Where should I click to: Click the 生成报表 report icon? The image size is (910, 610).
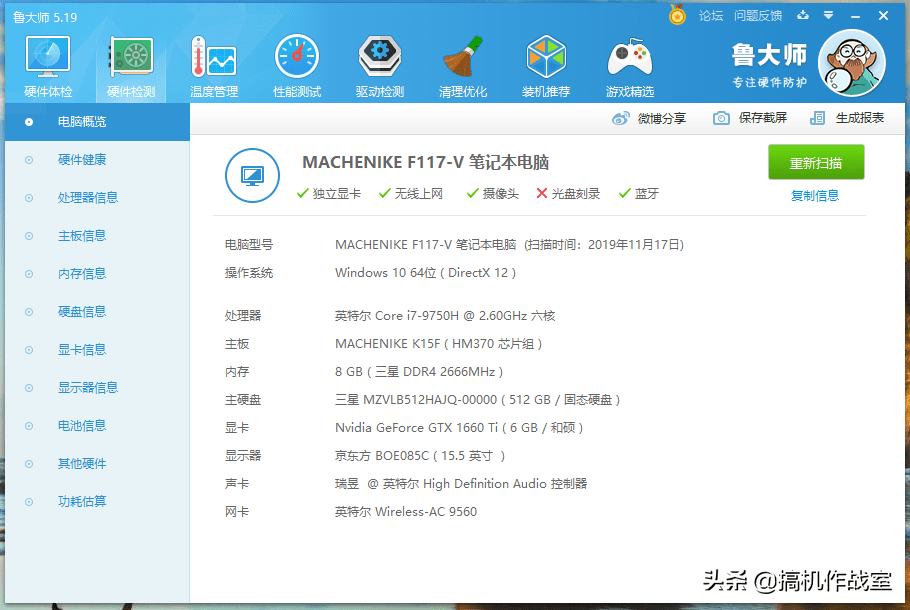click(x=817, y=118)
